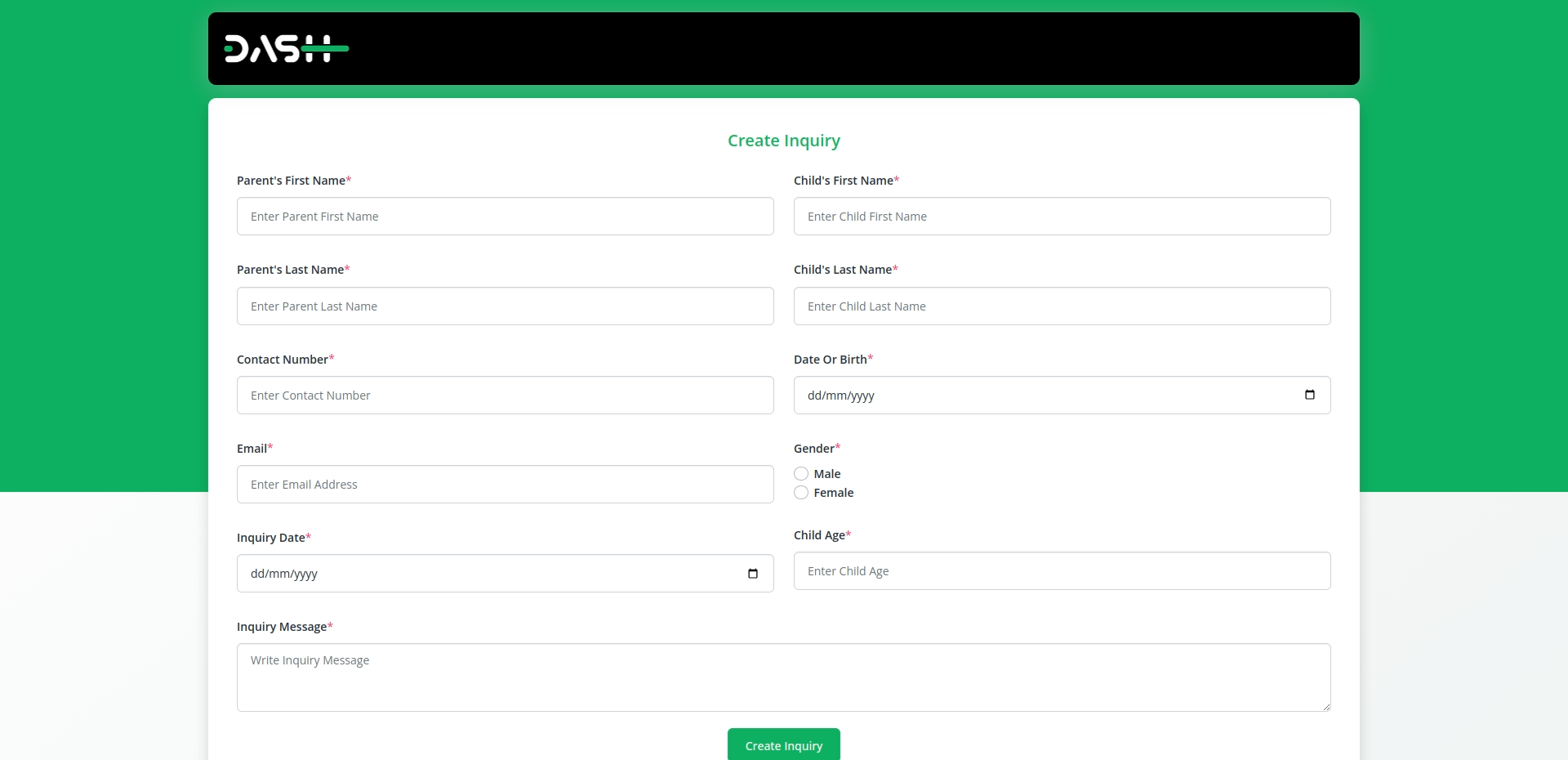
Task: Click the Create Inquiry page heading
Action: (783, 141)
